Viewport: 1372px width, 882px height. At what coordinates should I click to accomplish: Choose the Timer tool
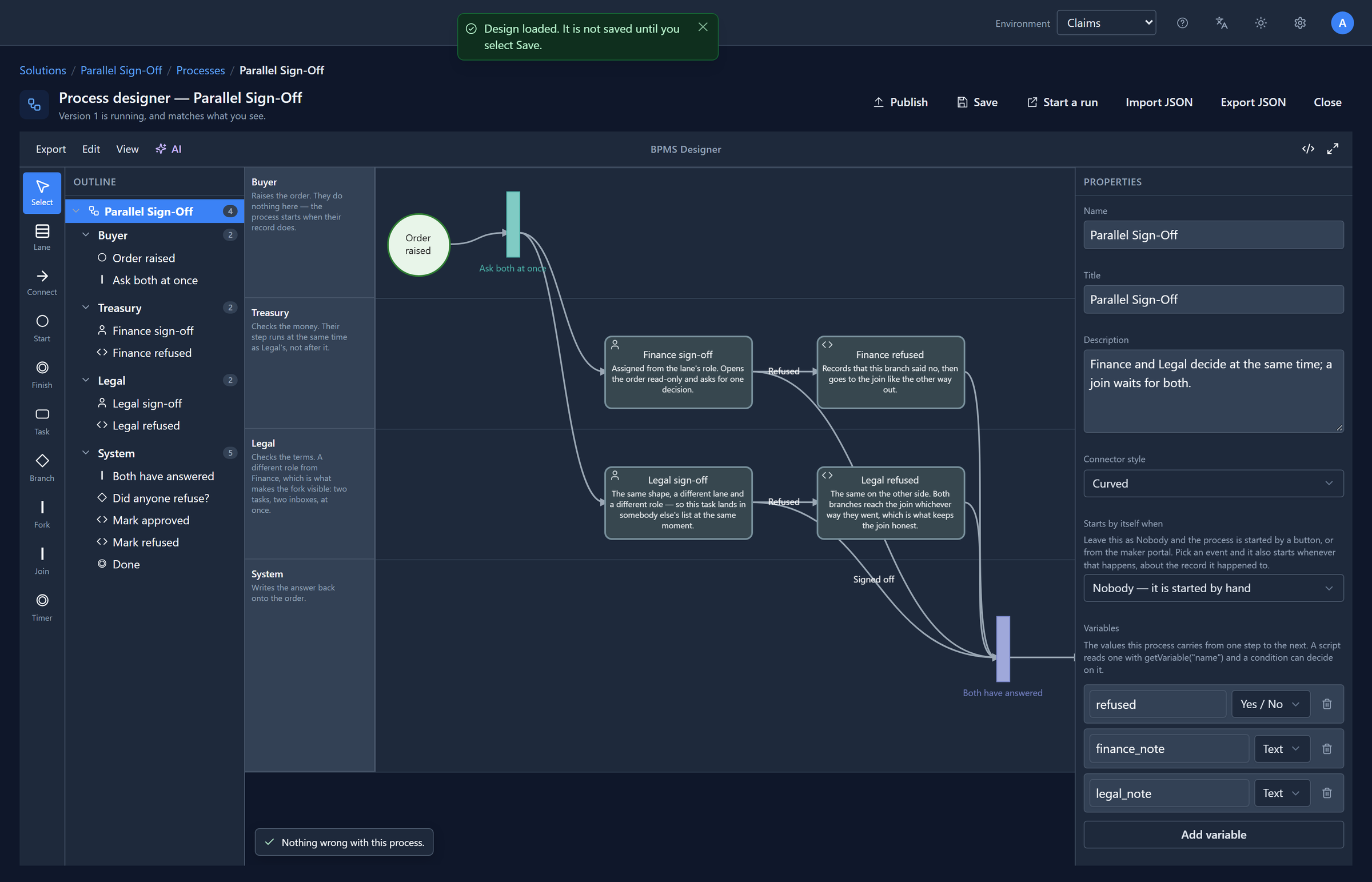42,607
